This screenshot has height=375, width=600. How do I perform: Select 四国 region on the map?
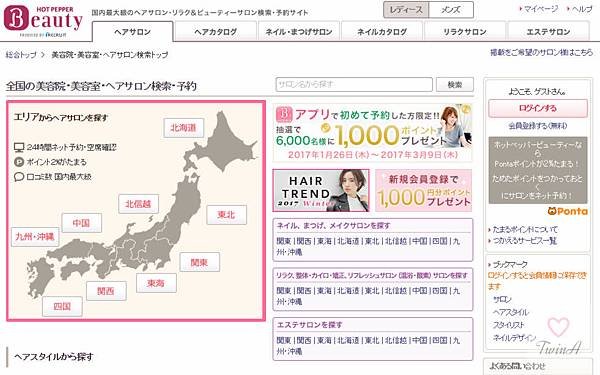62,306
